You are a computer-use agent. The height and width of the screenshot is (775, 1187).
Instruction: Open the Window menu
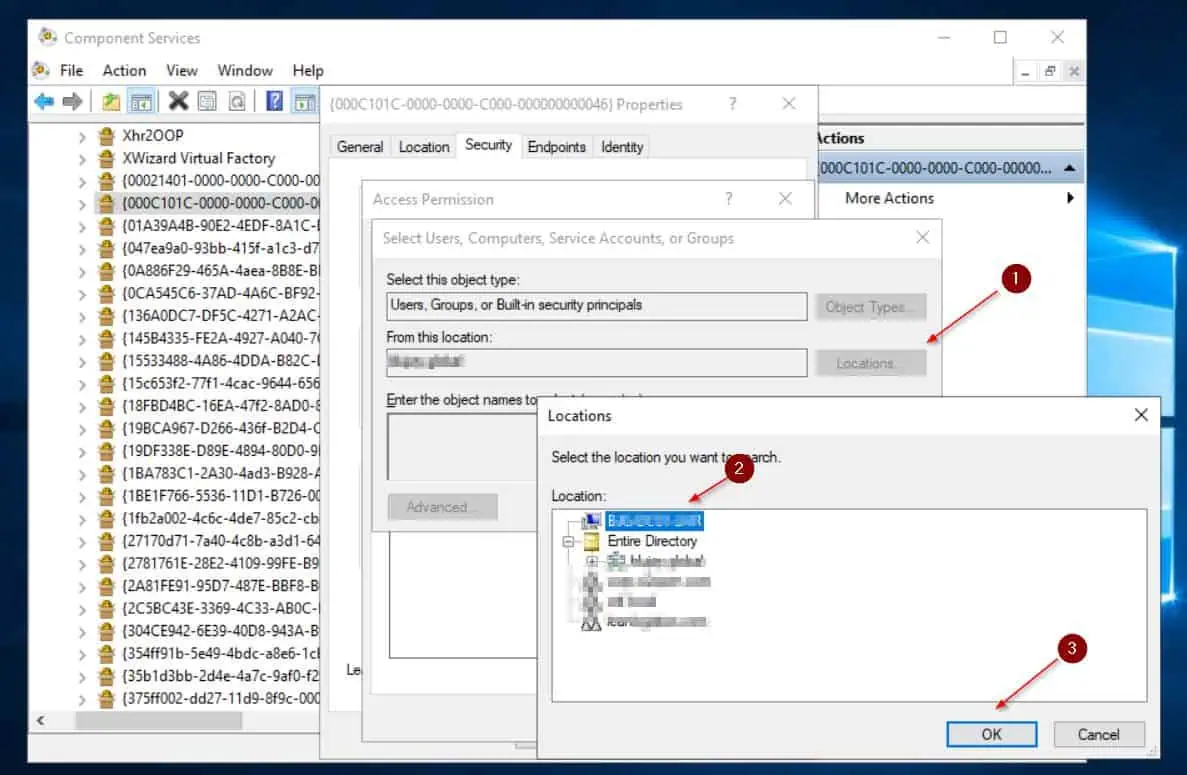[245, 70]
